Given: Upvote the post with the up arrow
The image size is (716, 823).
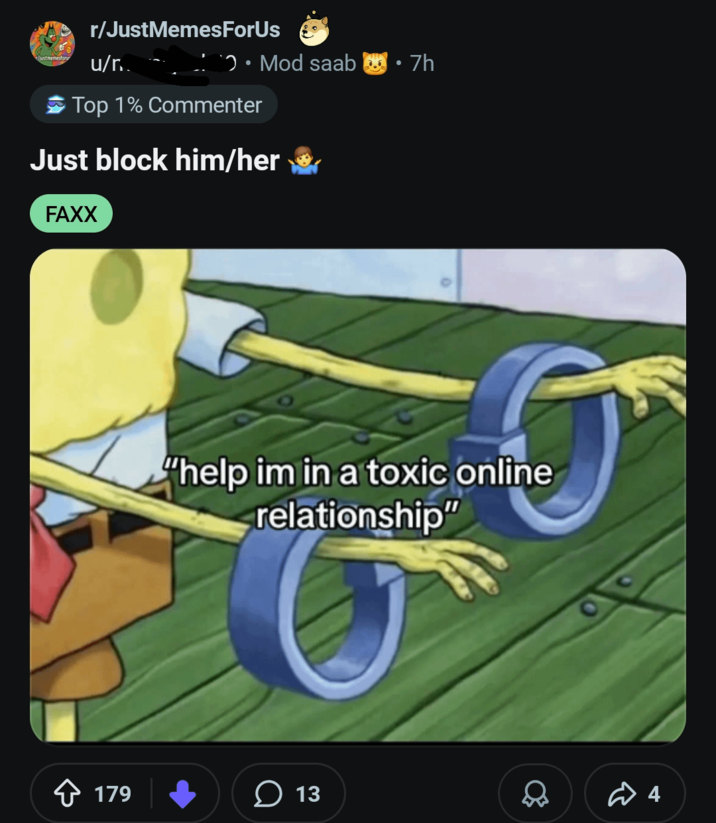Looking at the screenshot, I should pos(70,794).
